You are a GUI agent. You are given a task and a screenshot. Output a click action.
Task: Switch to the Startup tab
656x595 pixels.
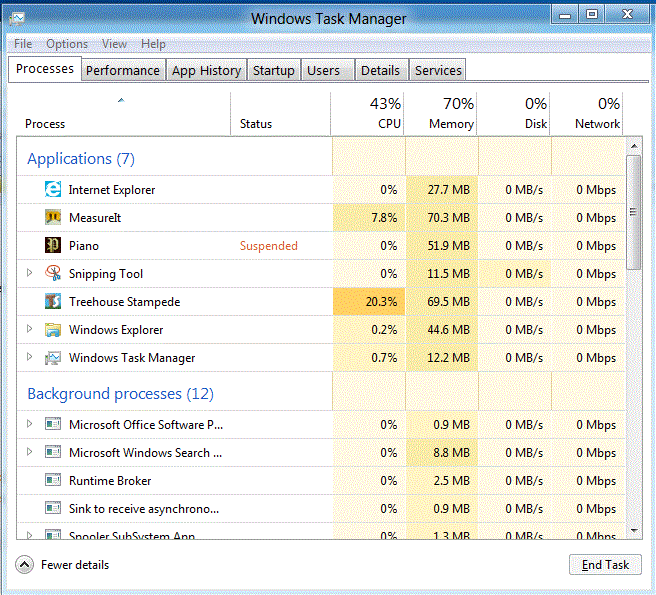(x=274, y=70)
